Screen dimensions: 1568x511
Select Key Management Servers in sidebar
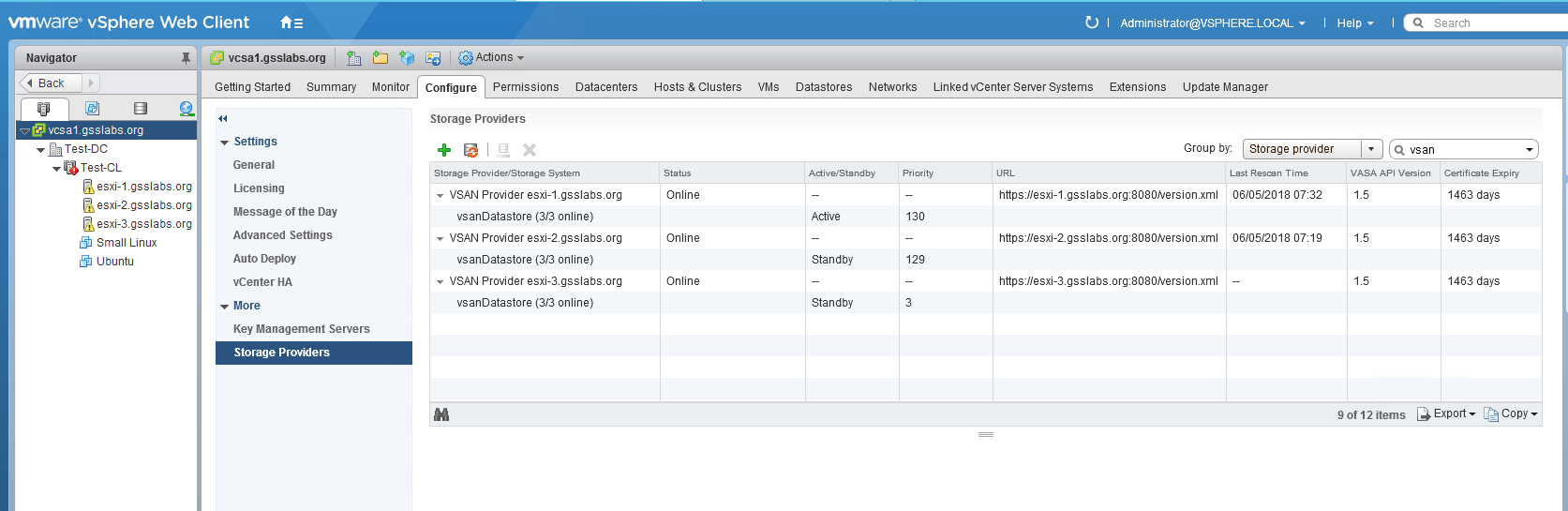(301, 329)
